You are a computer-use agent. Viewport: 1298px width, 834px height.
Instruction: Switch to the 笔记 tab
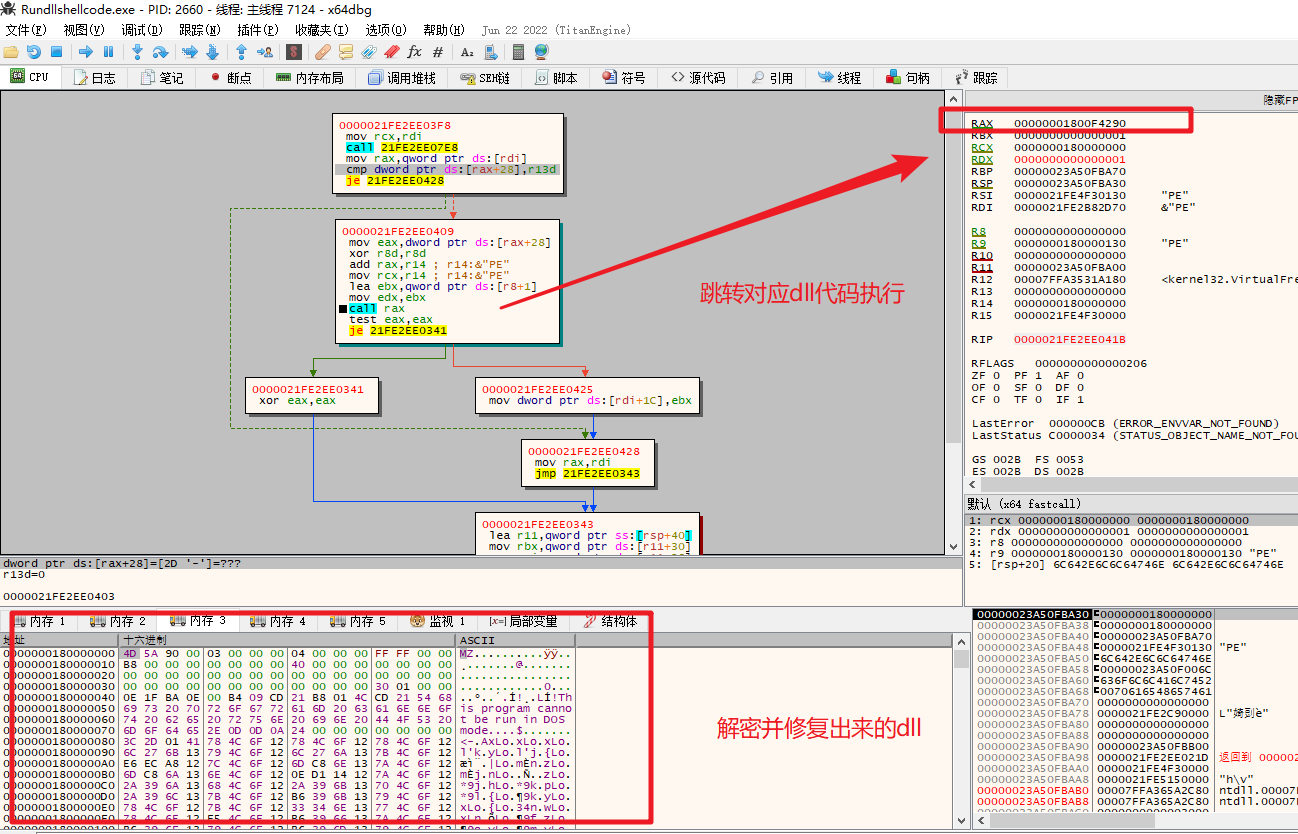click(162, 77)
